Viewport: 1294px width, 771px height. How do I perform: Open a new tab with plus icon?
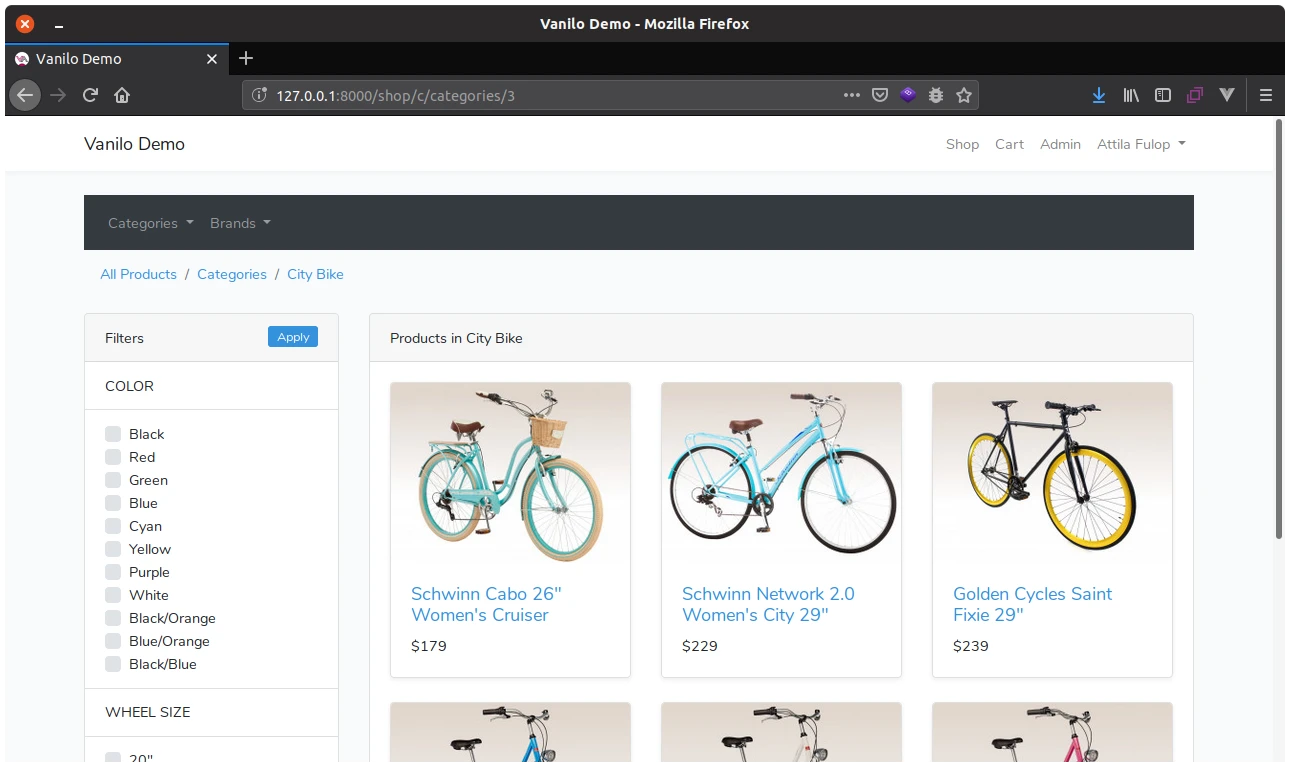click(246, 58)
